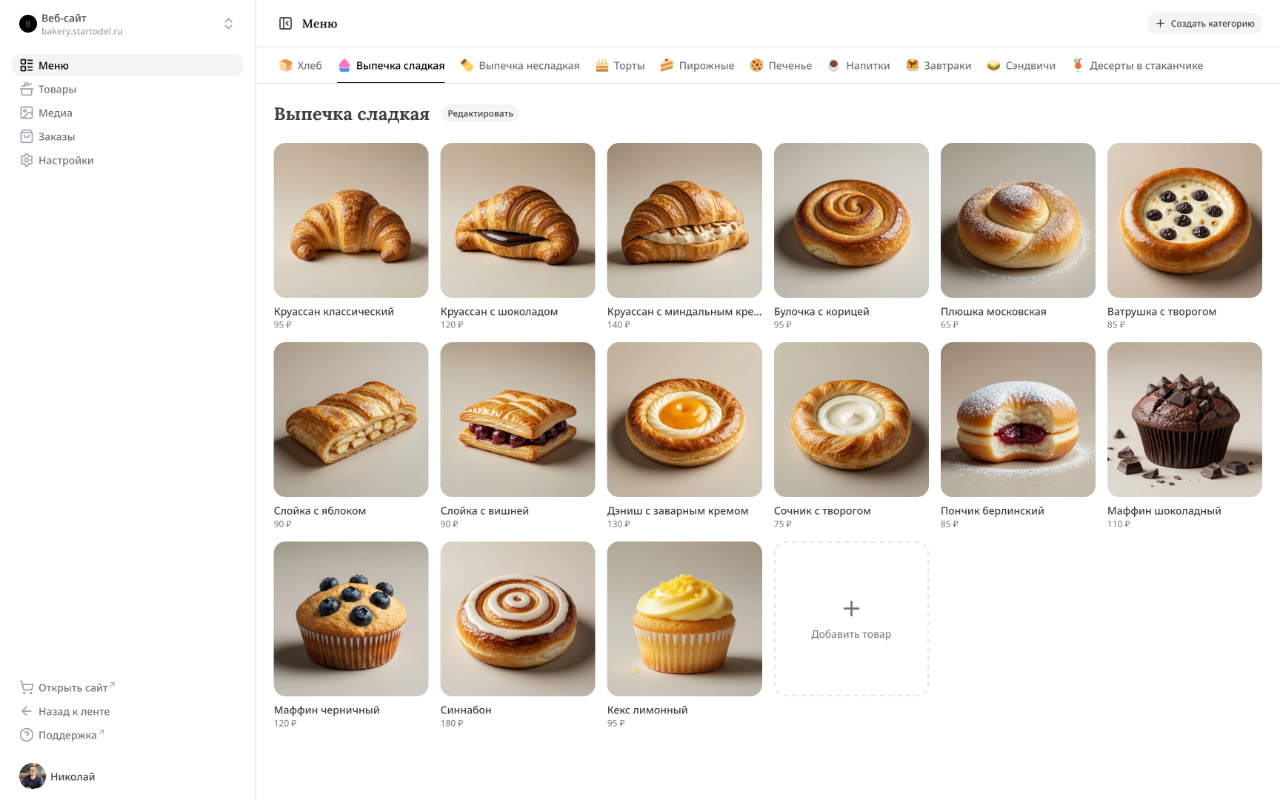The image size is (1280, 800).
Task: Select the Маффин шоколадный product image
Action: (x=1184, y=420)
